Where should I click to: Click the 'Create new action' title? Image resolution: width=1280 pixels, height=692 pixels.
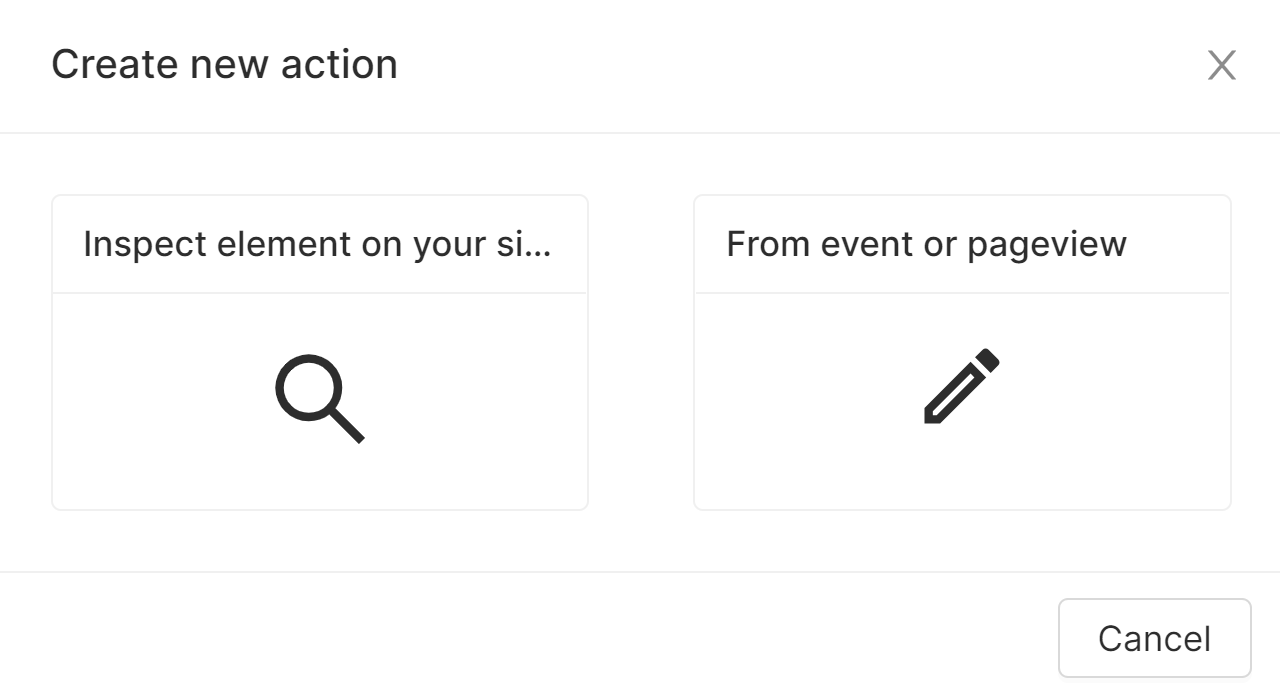coord(225,63)
